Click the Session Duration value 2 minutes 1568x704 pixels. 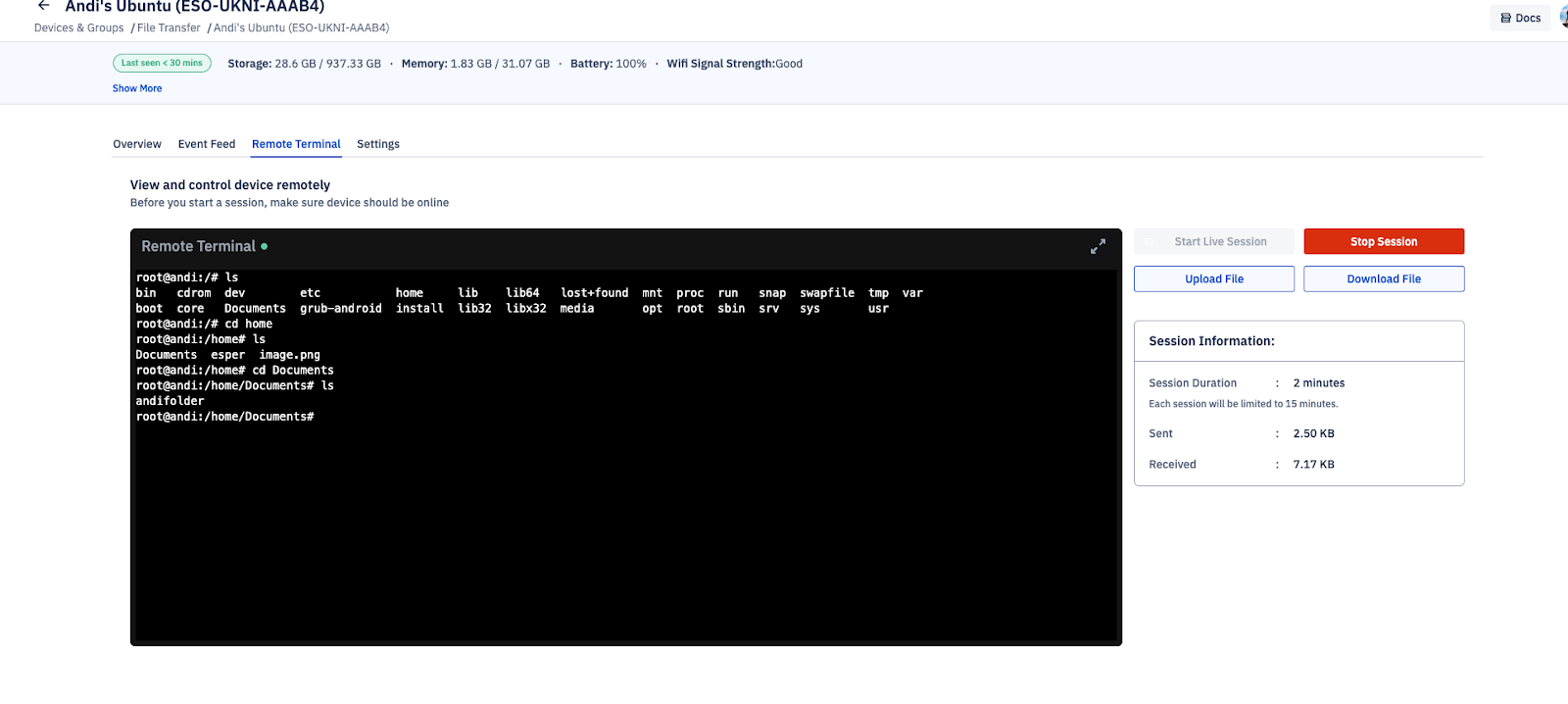click(x=1318, y=383)
